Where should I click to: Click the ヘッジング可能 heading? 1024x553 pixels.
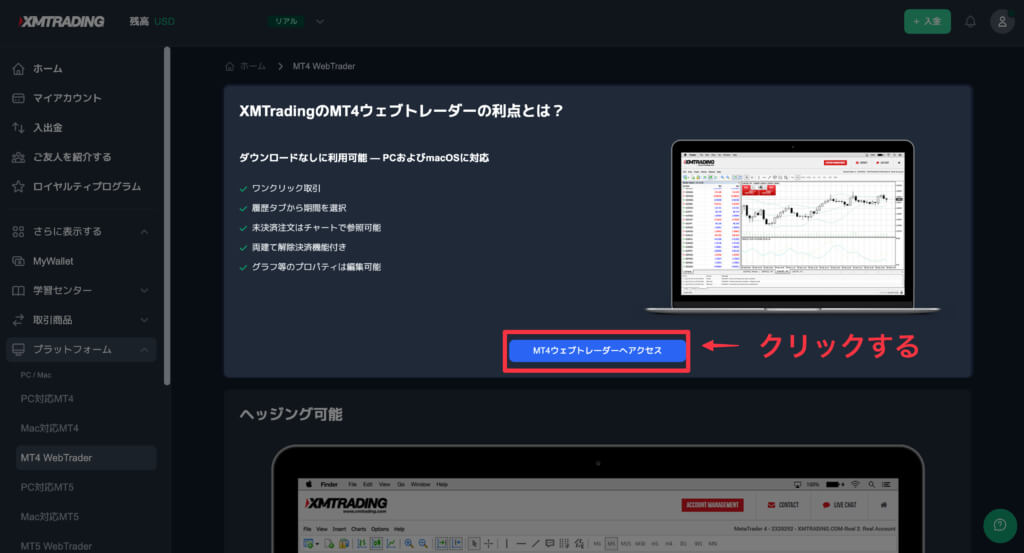coord(291,414)
